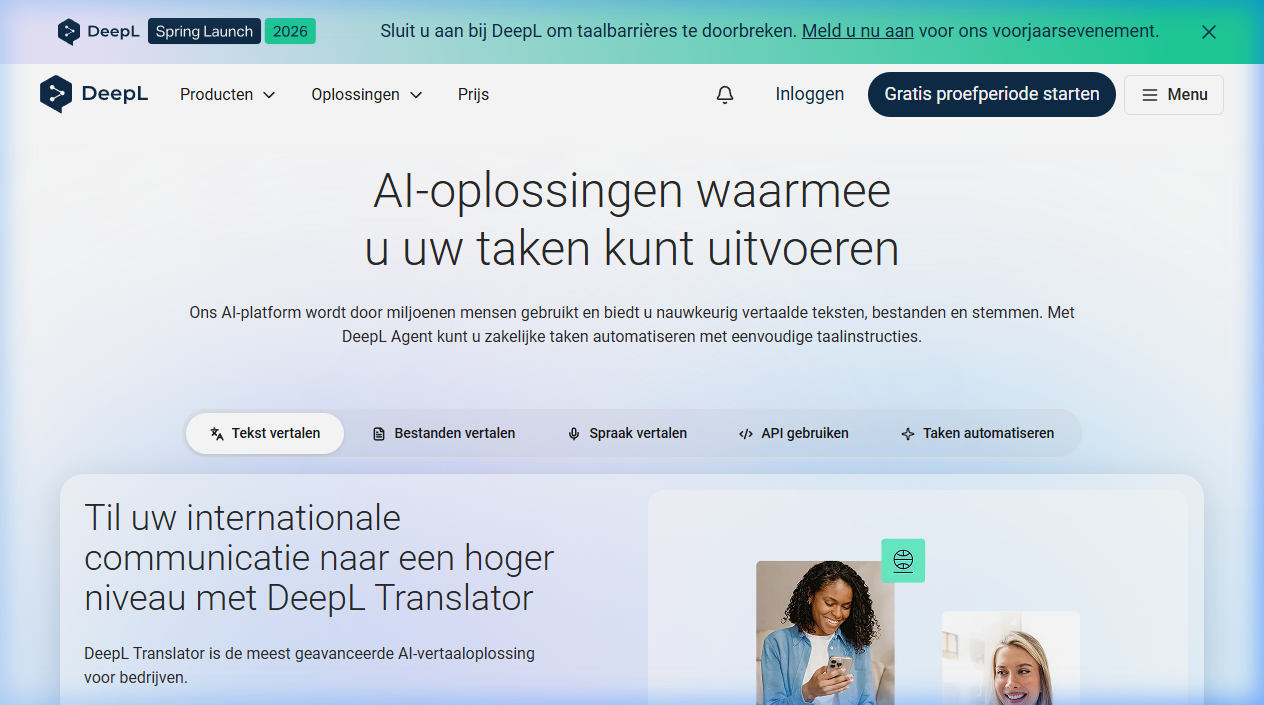Start the free trial via Gratis proefperiode starten
Viewport: 1264px width, 705px height.
point(991,95)
